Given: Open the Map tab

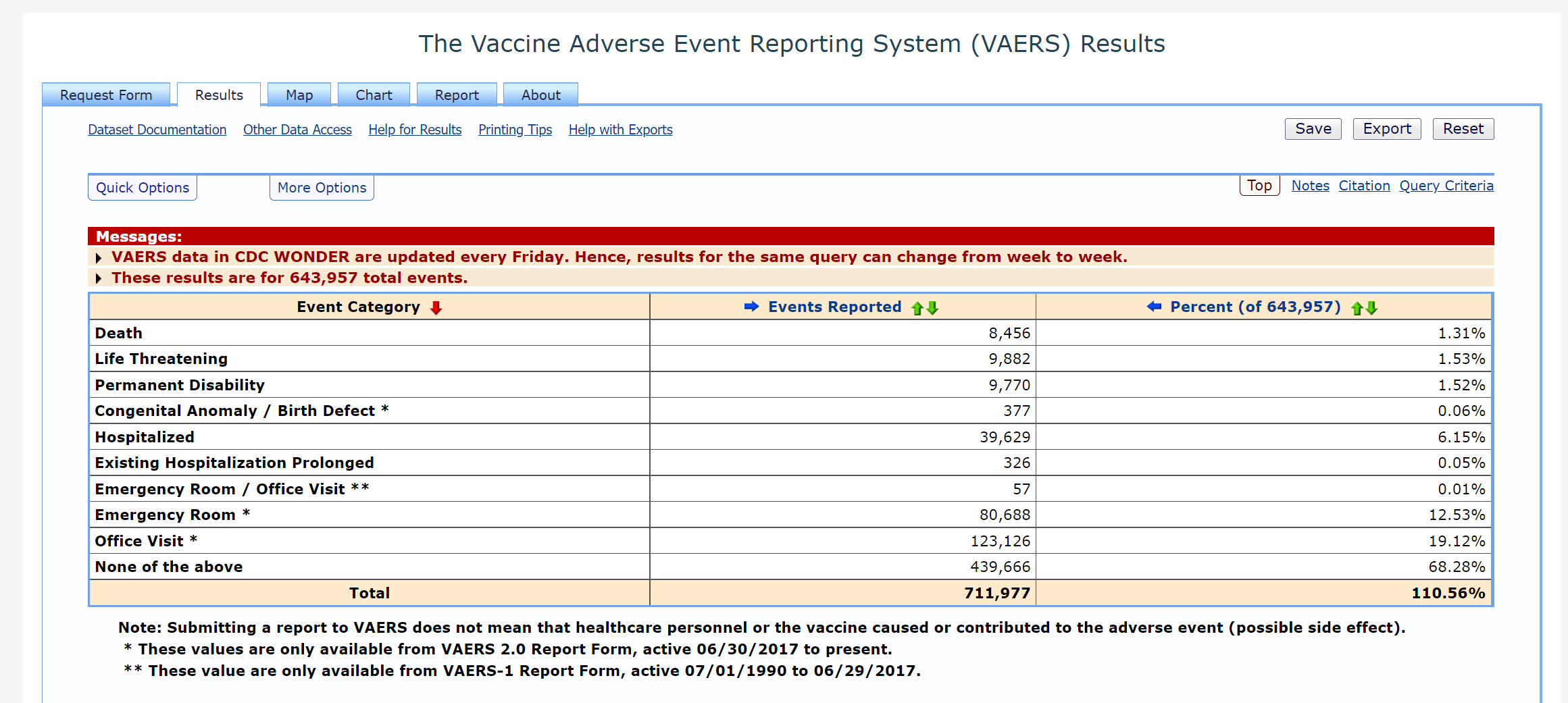Looking at the screenshot, I should [x=299, y=95].
